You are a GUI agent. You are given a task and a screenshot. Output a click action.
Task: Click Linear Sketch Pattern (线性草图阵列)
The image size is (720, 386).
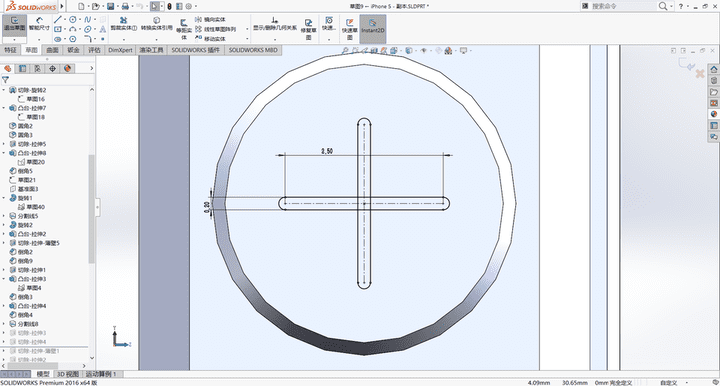pyautogui.click(x=215, y=29)
